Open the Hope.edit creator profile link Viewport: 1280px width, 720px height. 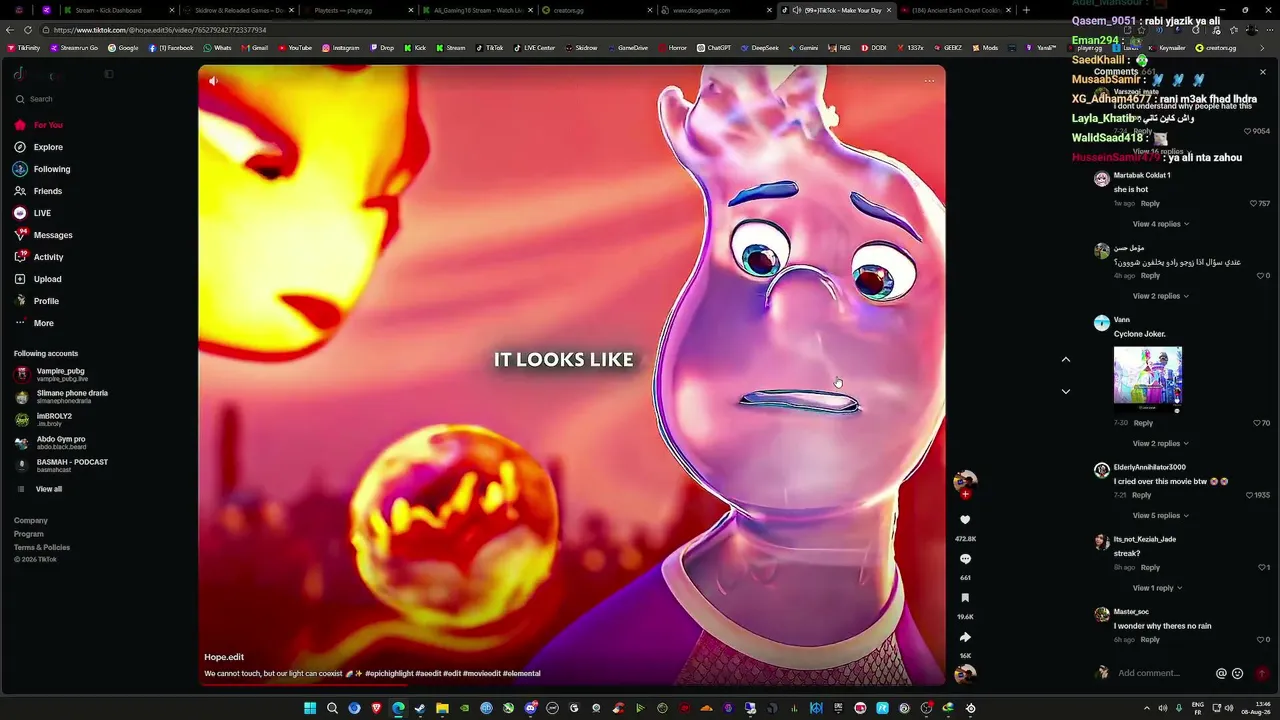pyautogui.click(x=224, y=657)
